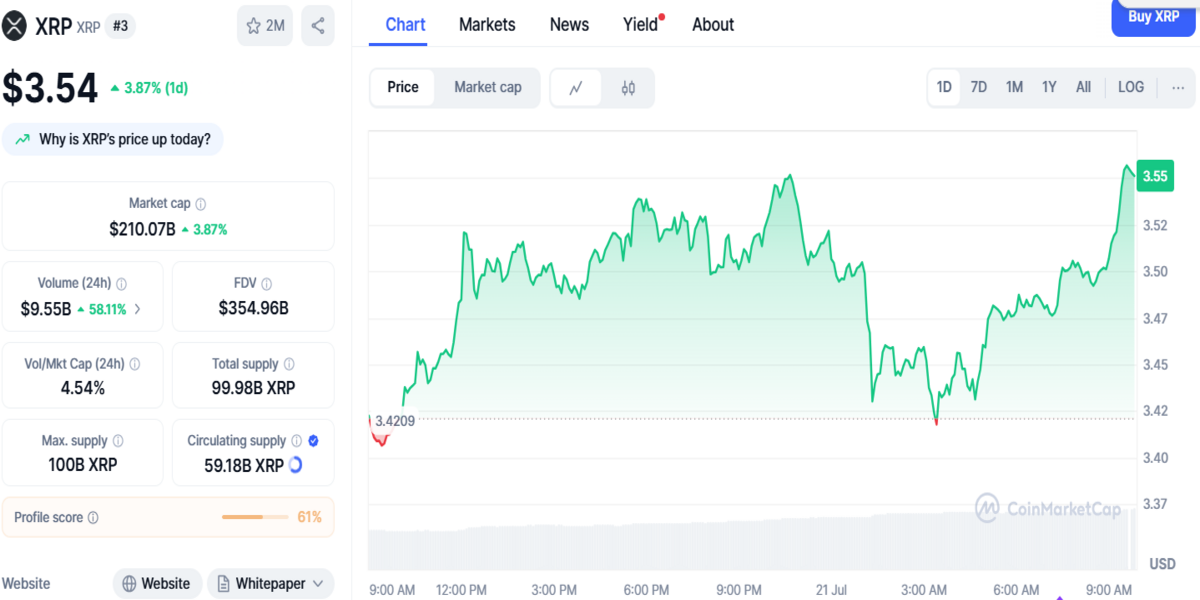Click Why is XRP's price up today
Image resolution: width=1200 pixels, height=600 pixels.
[x=113, y=139]
